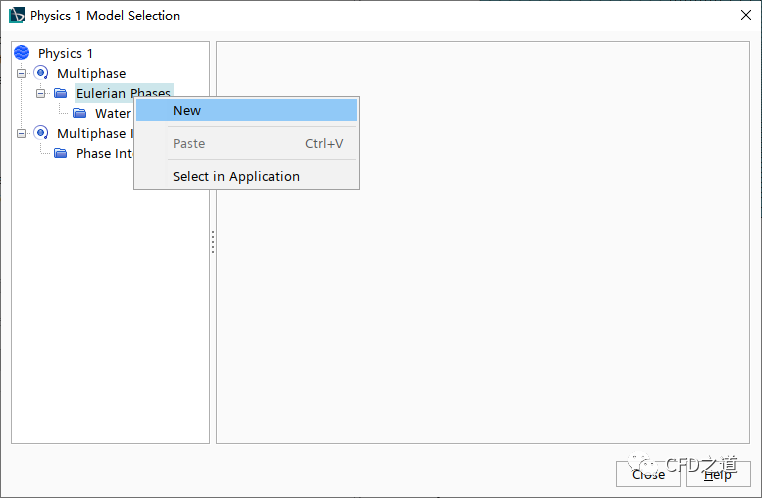Click the first Multiphase model icon
762x498 pixels.
click(41, 73)
